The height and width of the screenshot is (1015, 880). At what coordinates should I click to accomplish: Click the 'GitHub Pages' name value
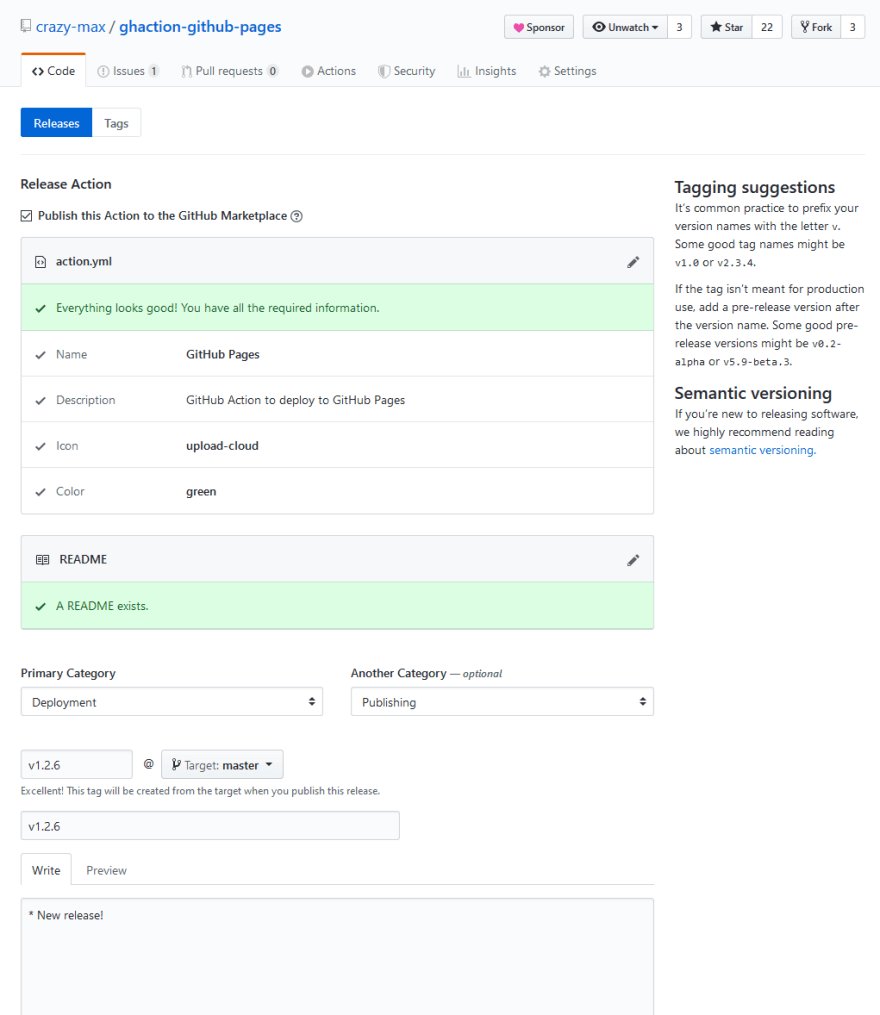[x=223, y=355]
